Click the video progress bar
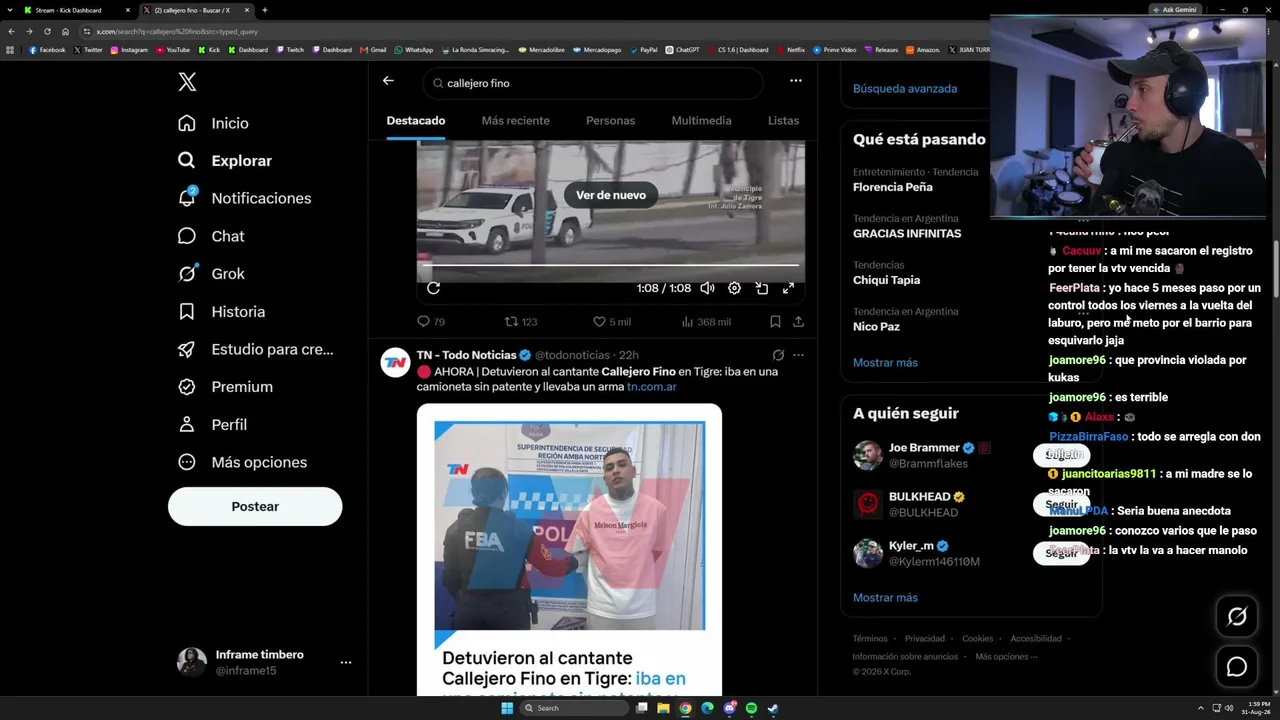The width and height of the screenshot is (1280, 720). 610,266
